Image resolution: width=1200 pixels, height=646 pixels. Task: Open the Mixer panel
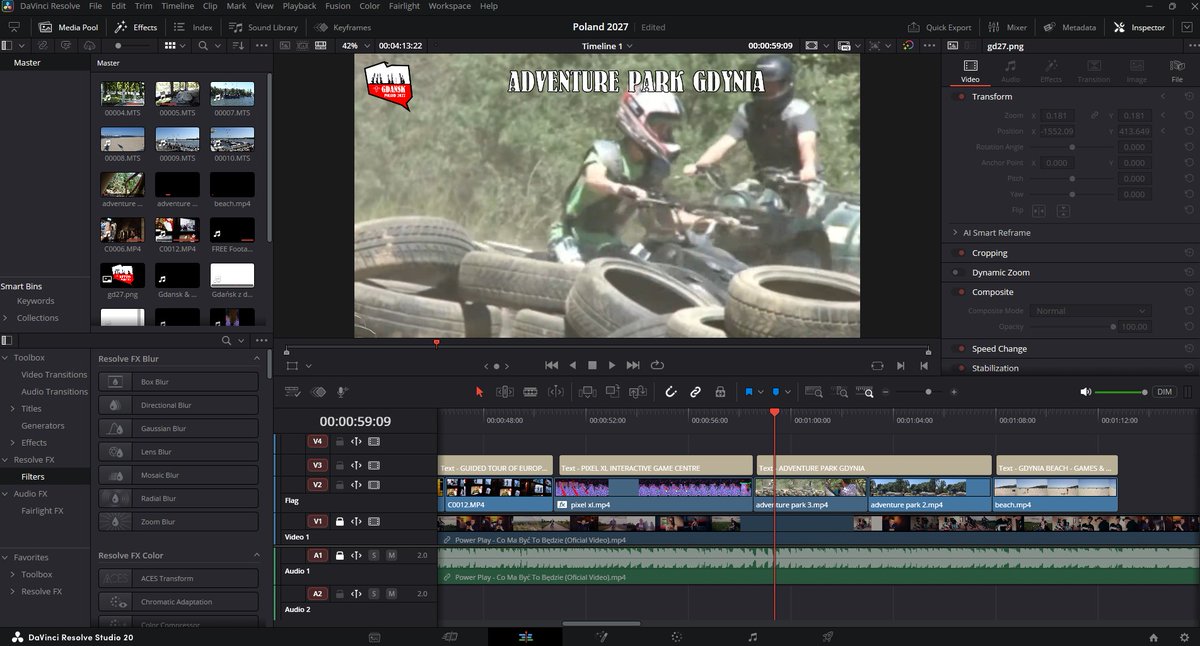click(1007, 27)
